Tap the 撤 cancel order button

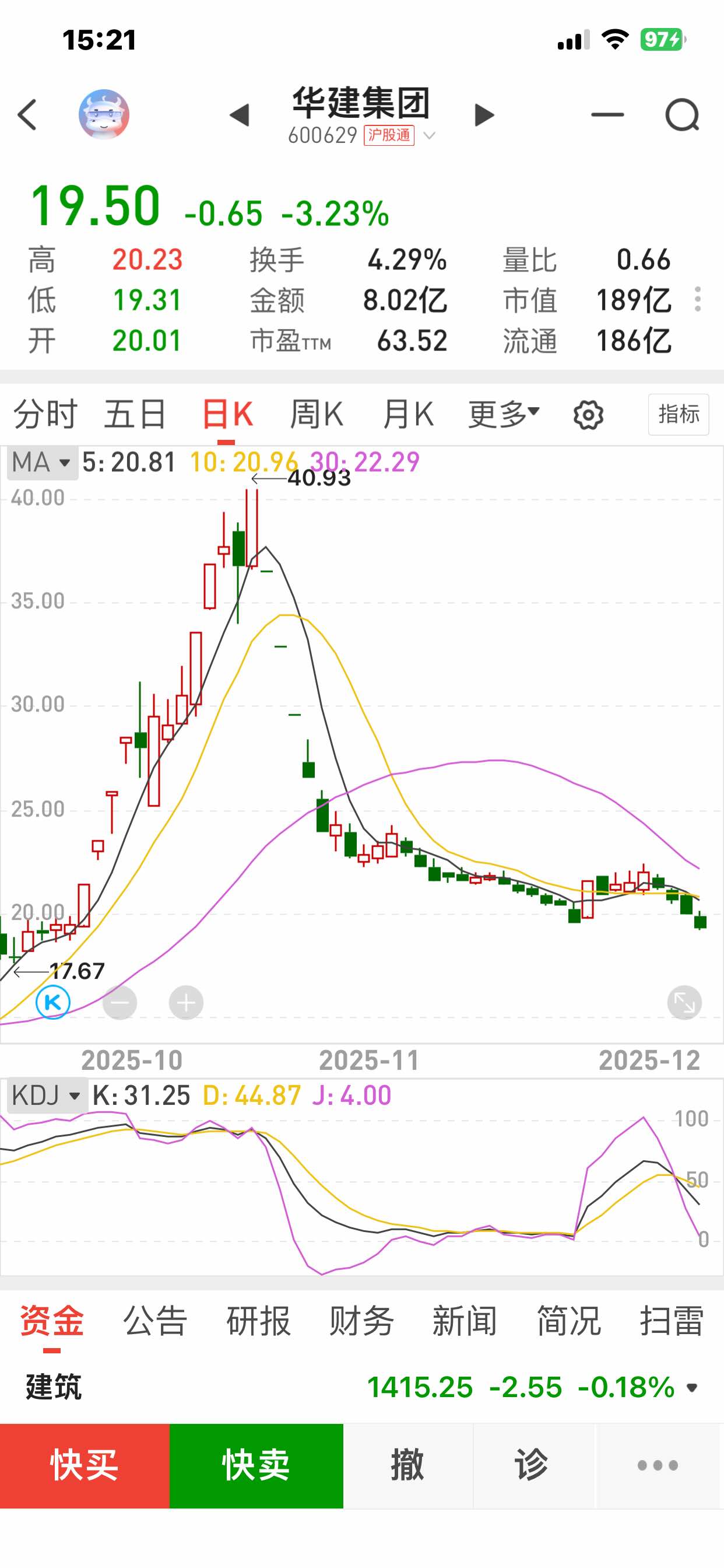click(407, 1465)
